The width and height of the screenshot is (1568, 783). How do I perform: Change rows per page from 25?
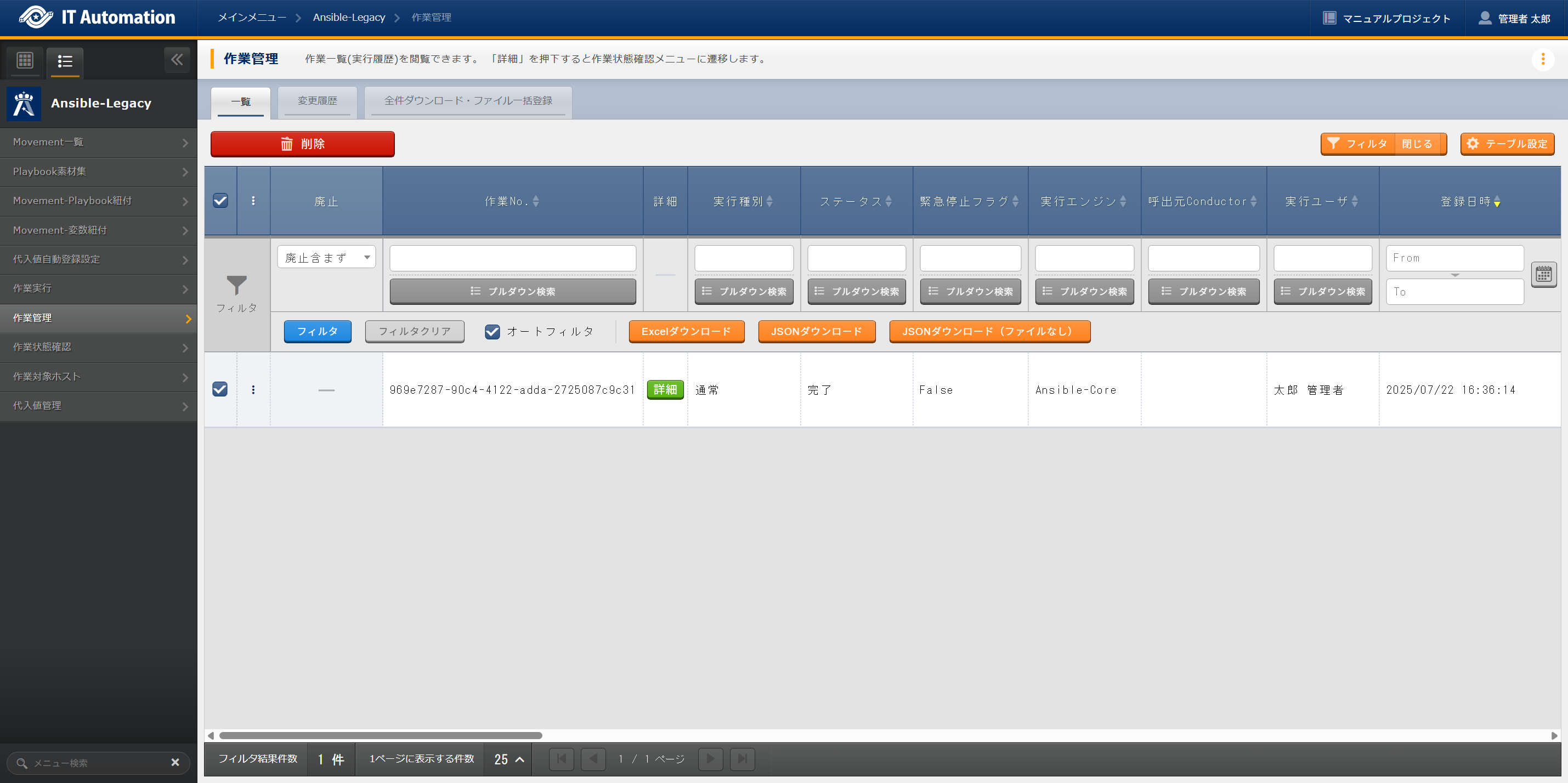508,759
